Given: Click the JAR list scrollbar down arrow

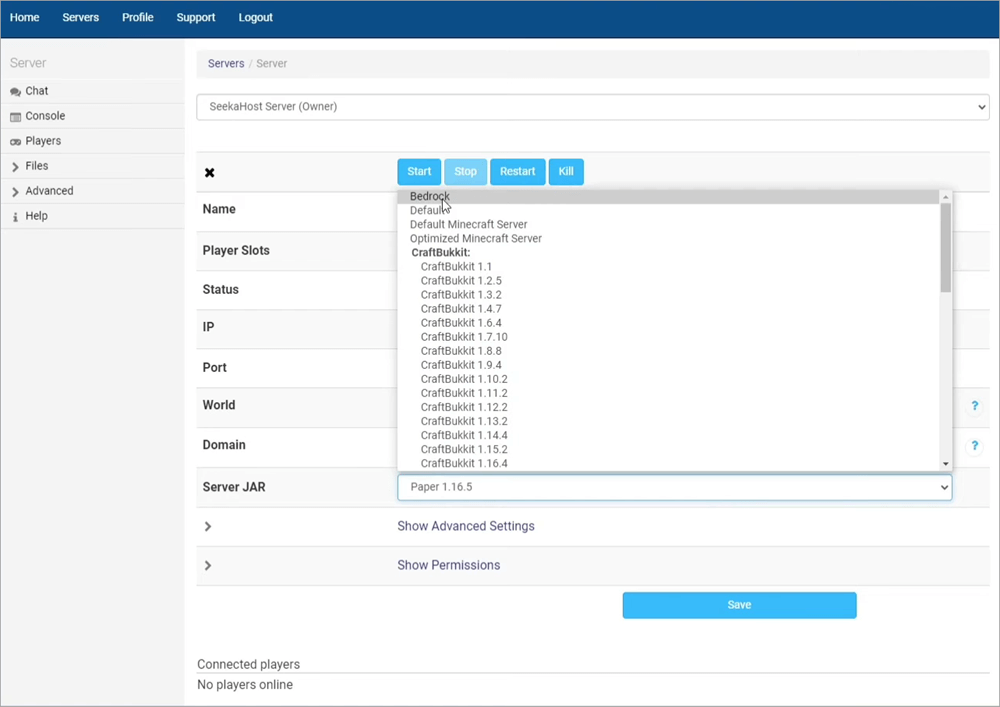Looking at the screenshot, I should click(x=946, y=464).
